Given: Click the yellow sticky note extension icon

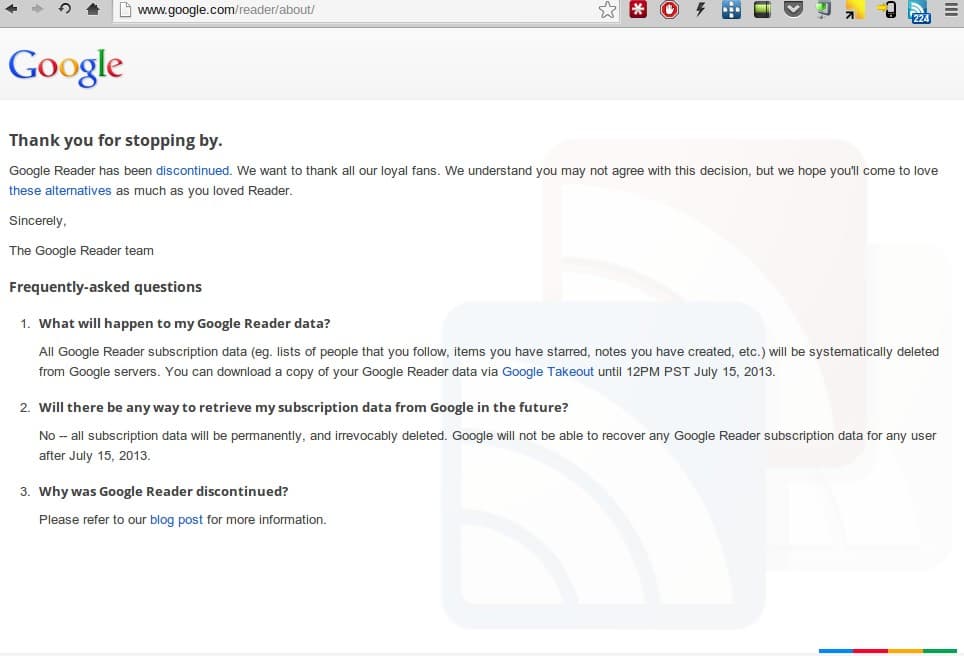Looking at the screenshot, I should tap(855, 9).
